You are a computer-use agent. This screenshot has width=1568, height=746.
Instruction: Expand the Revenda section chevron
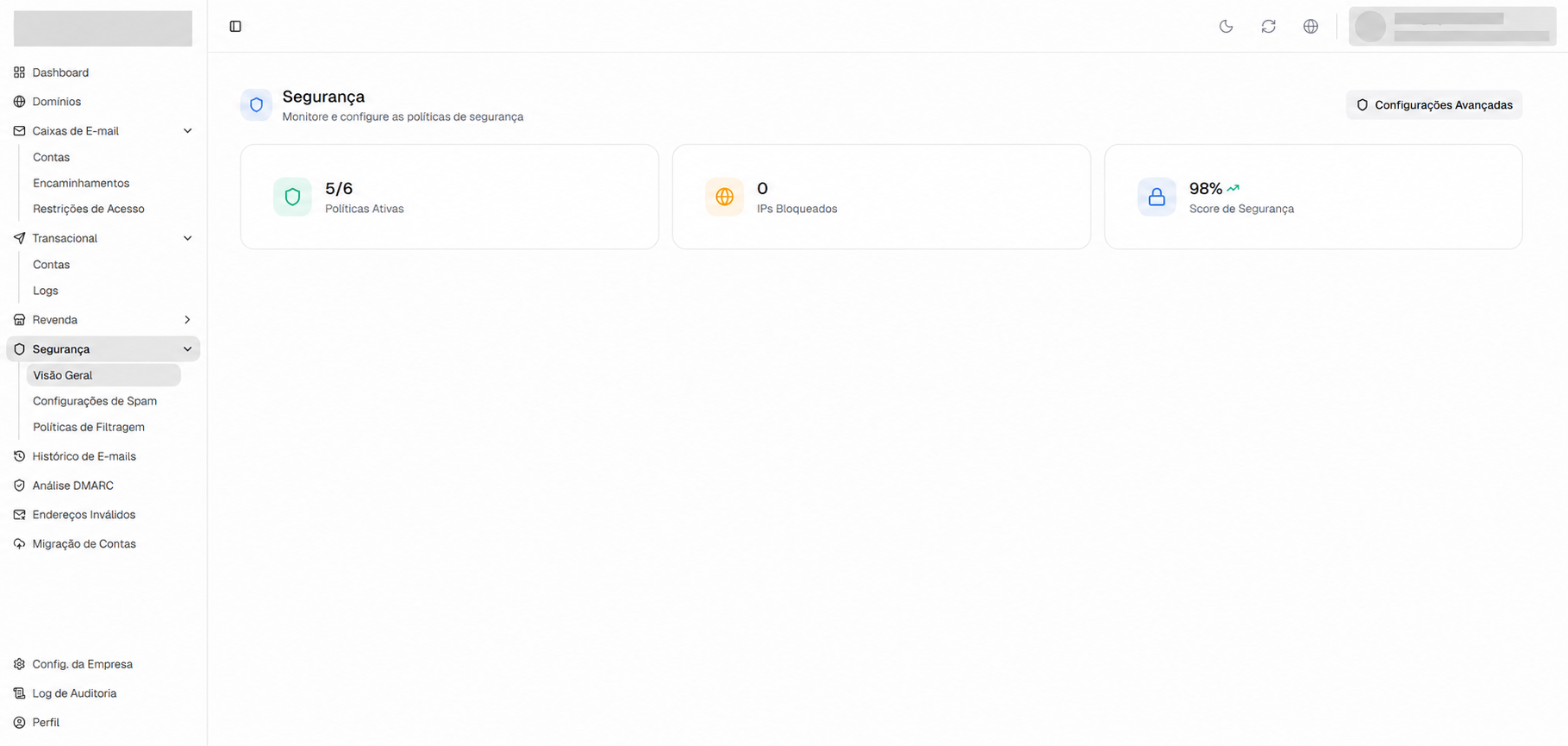tap(187, 320)
